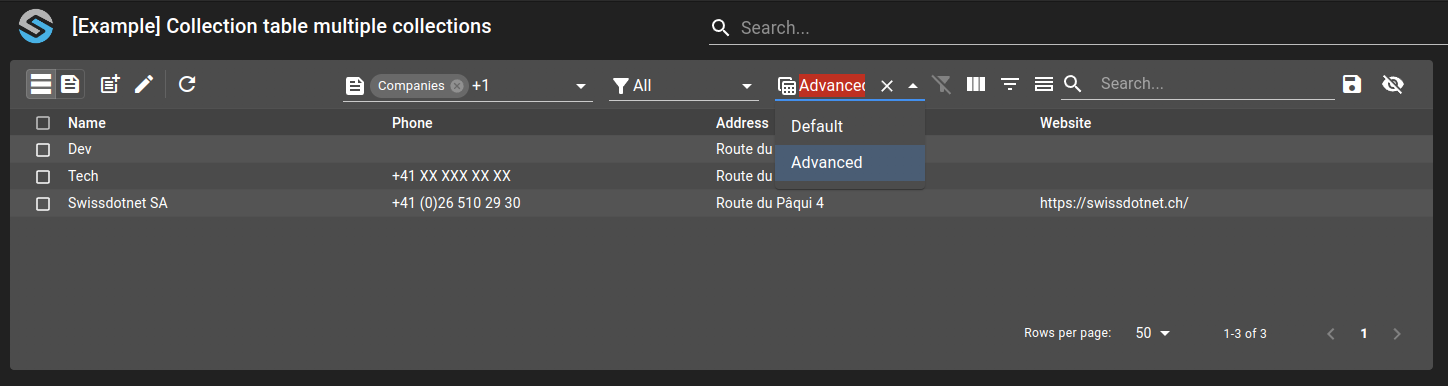Open the rows per page dropdown
The height and width of the screenshot is (386, 1448).
[1152, 334]
